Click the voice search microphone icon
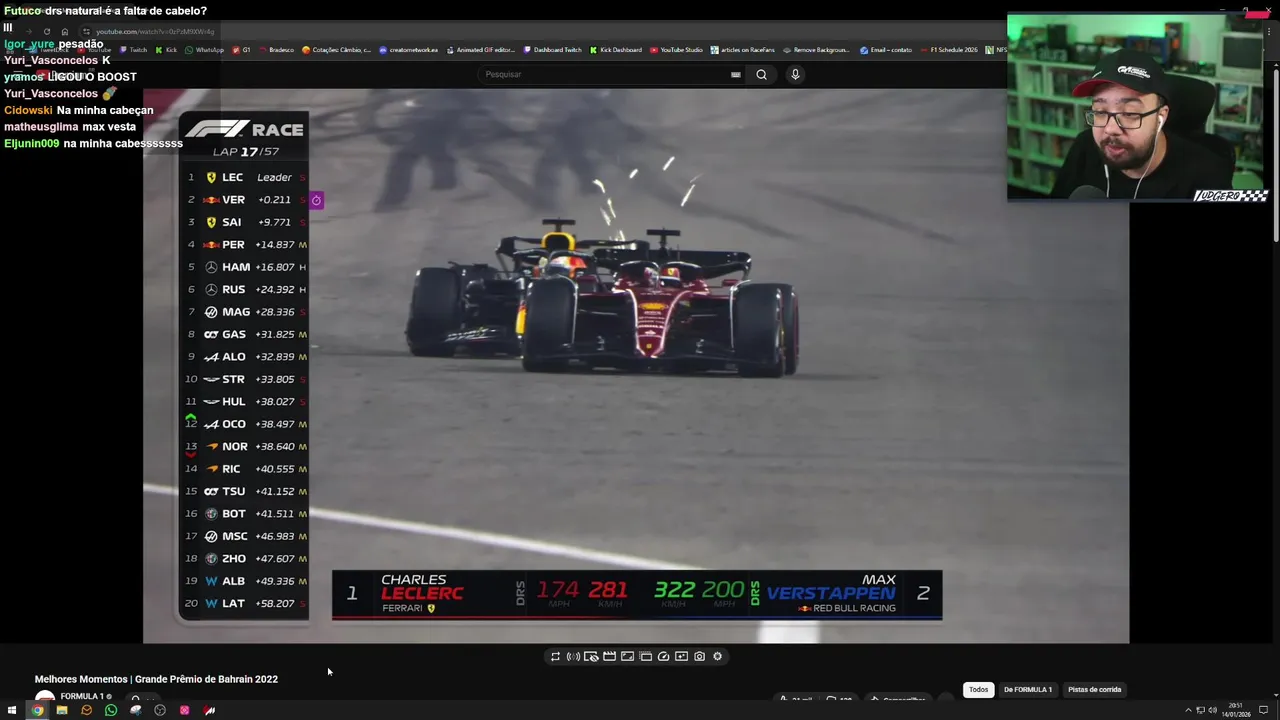The image size is (1280, 720). click(795, 74)
